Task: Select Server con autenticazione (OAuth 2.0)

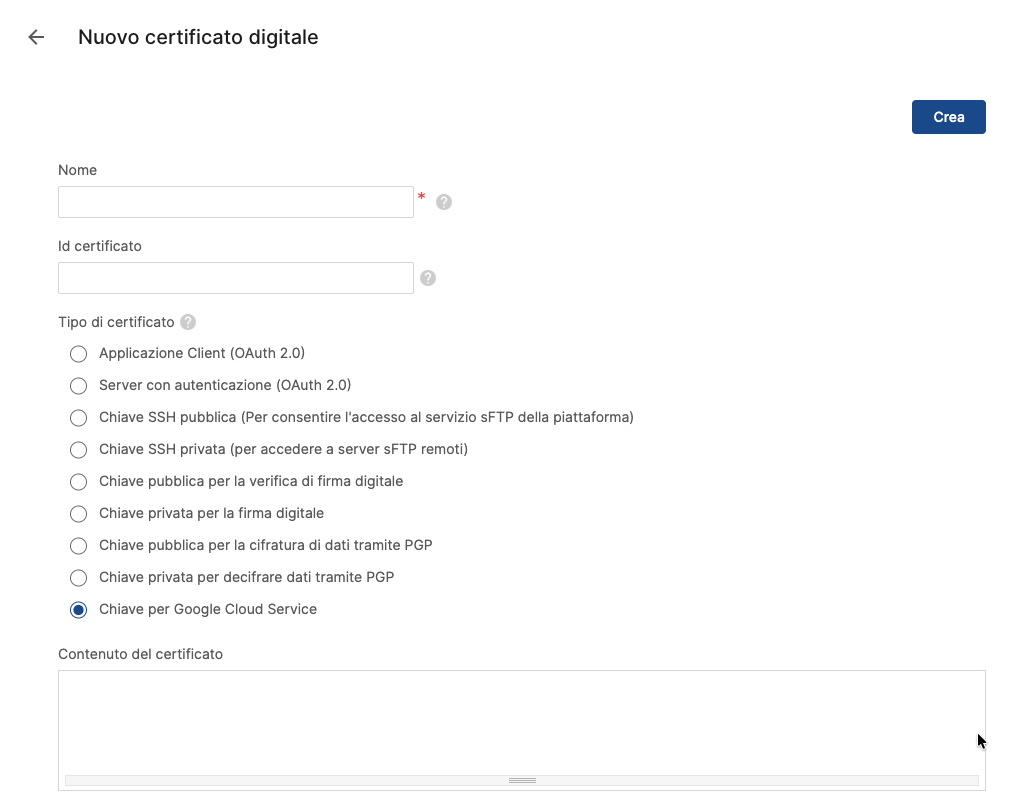Action: (x=79, y=386)
